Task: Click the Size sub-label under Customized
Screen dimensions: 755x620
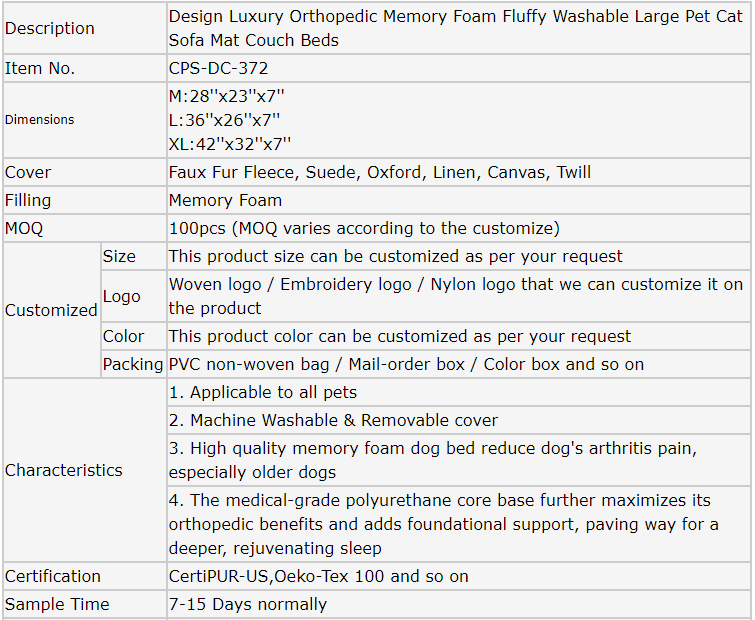Action: tap(119, 256)
